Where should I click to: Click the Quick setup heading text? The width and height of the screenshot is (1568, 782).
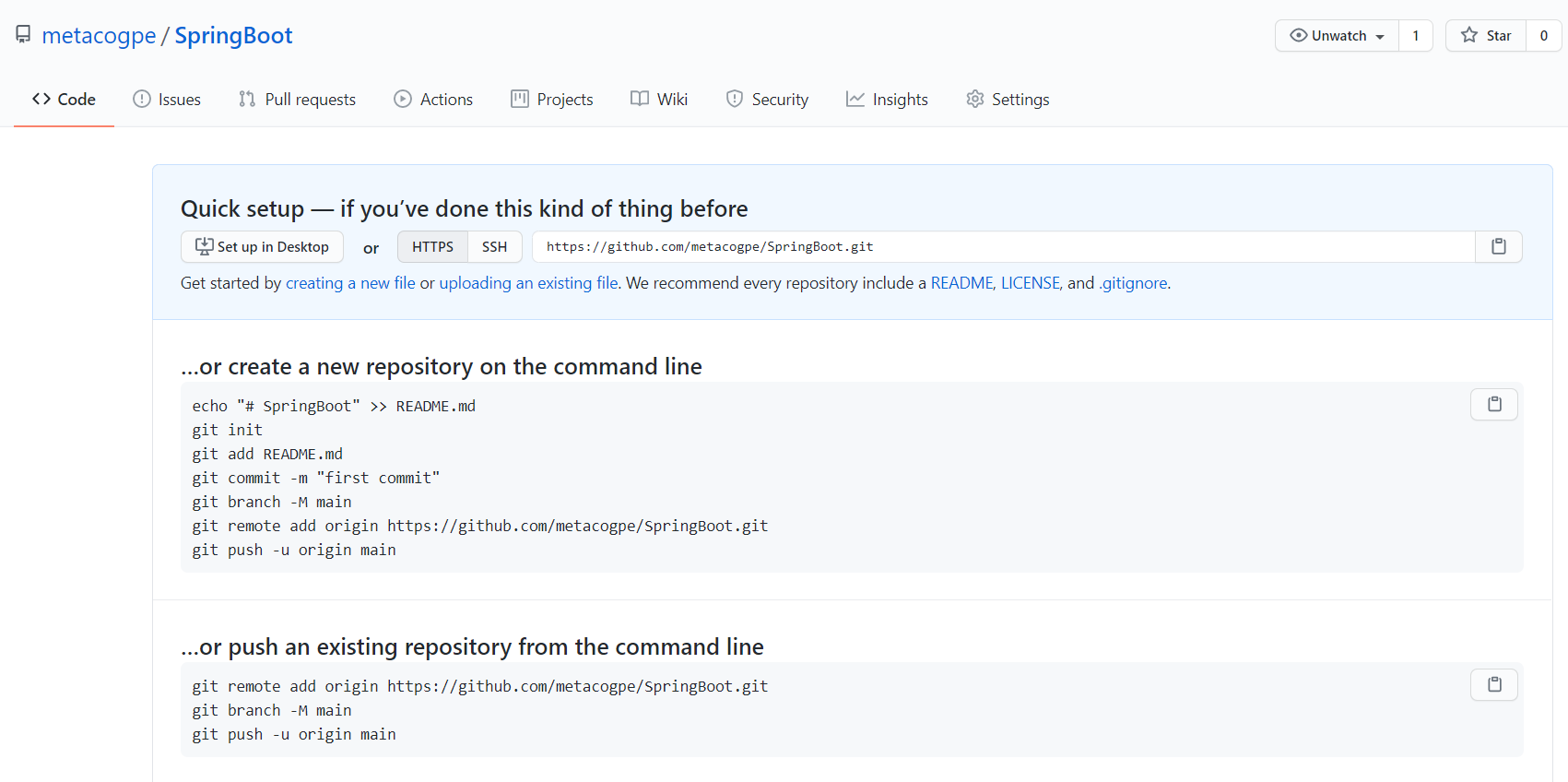[x=465, y=208]
